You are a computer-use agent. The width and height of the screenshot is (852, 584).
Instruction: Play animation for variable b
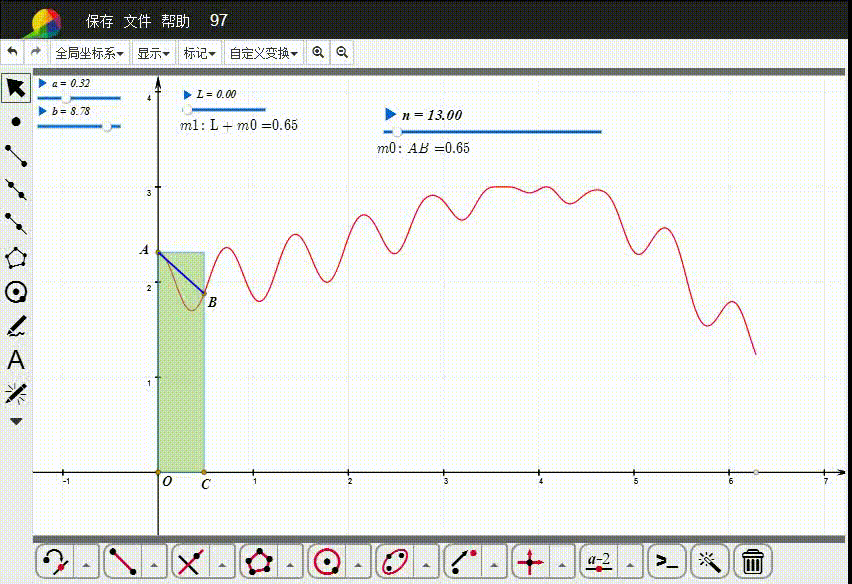click(42, 111)
